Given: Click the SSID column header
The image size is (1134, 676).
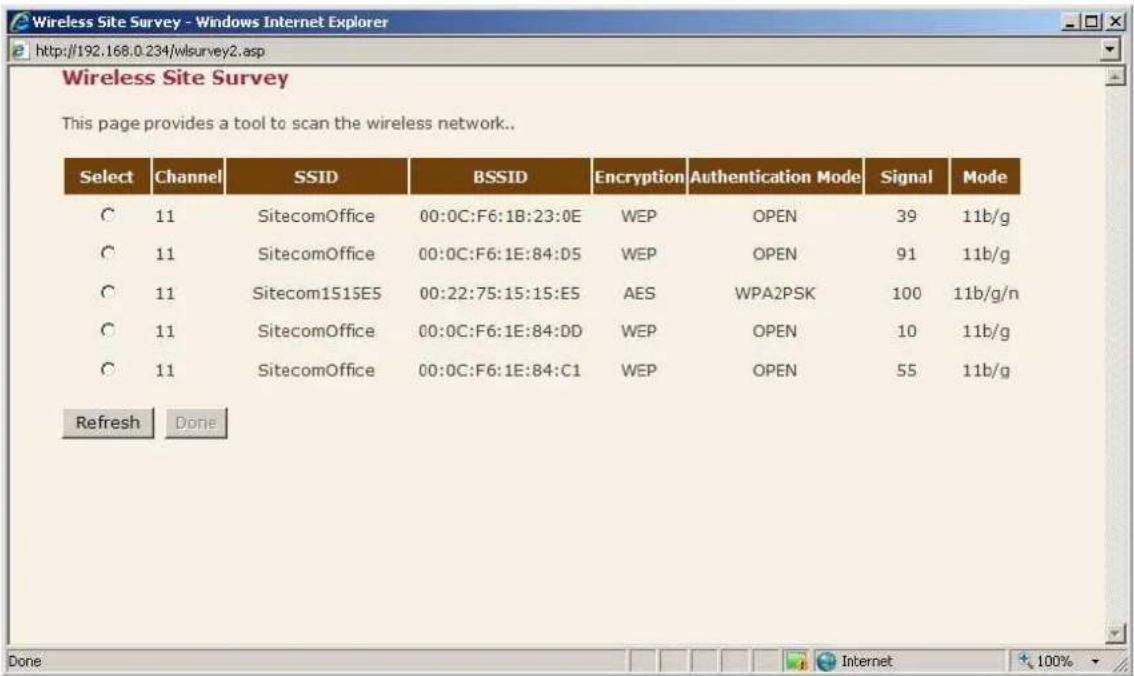Looking at the screenshot, I should (316, 176).
